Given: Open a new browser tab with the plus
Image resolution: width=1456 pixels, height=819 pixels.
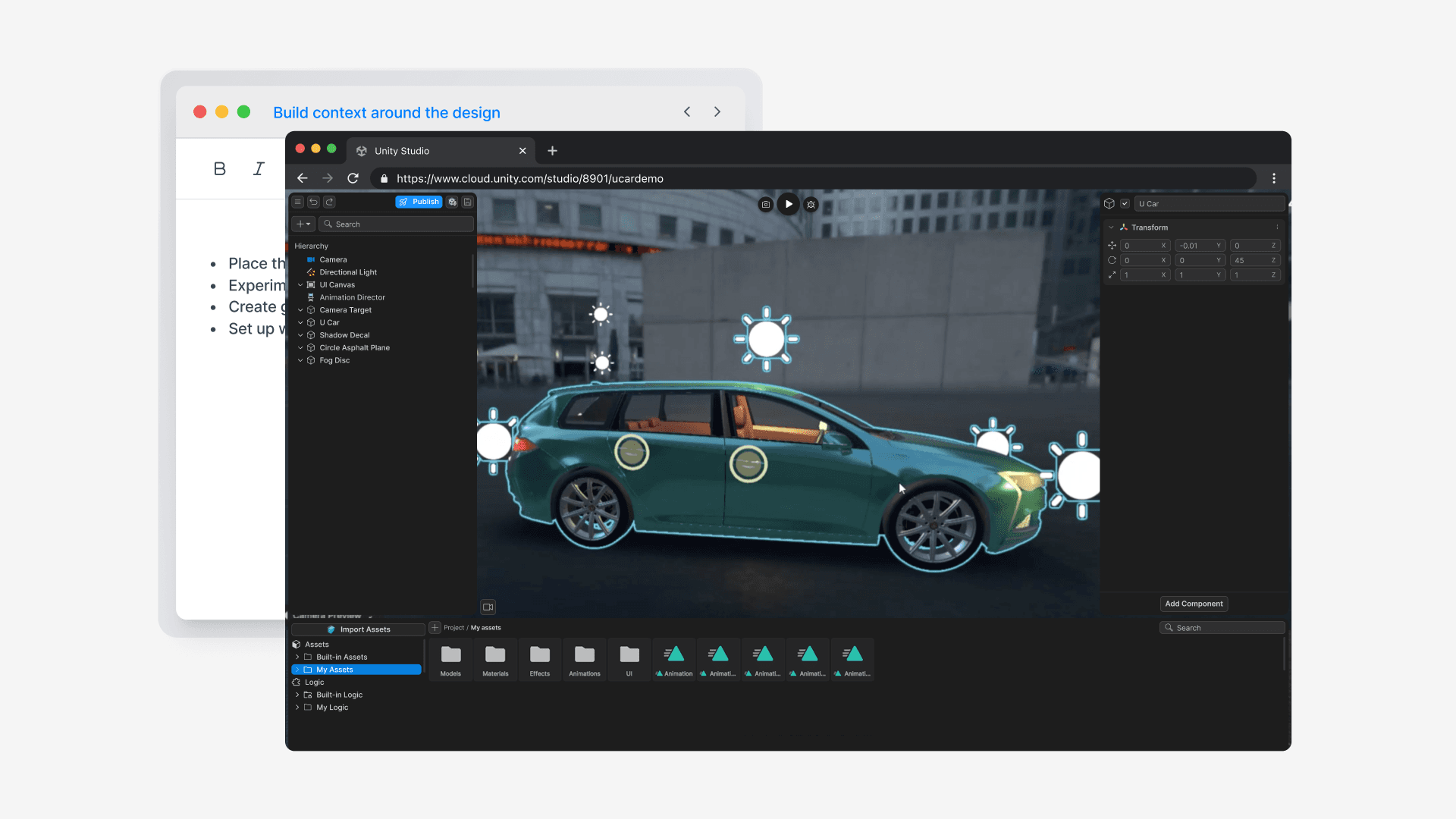Looking at the screenshot, I should tap(553, 151).
